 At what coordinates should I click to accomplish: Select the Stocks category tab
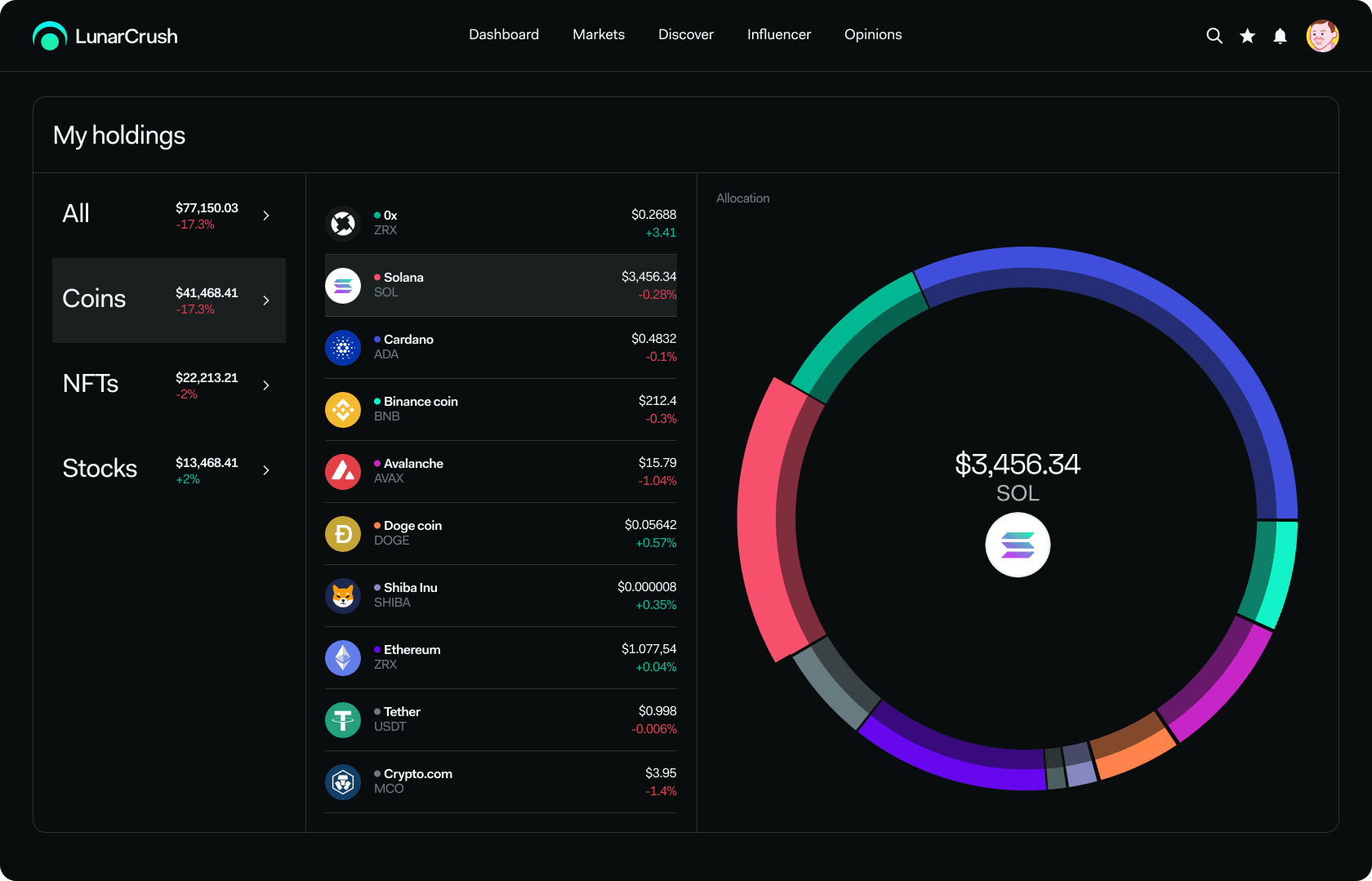169,470
